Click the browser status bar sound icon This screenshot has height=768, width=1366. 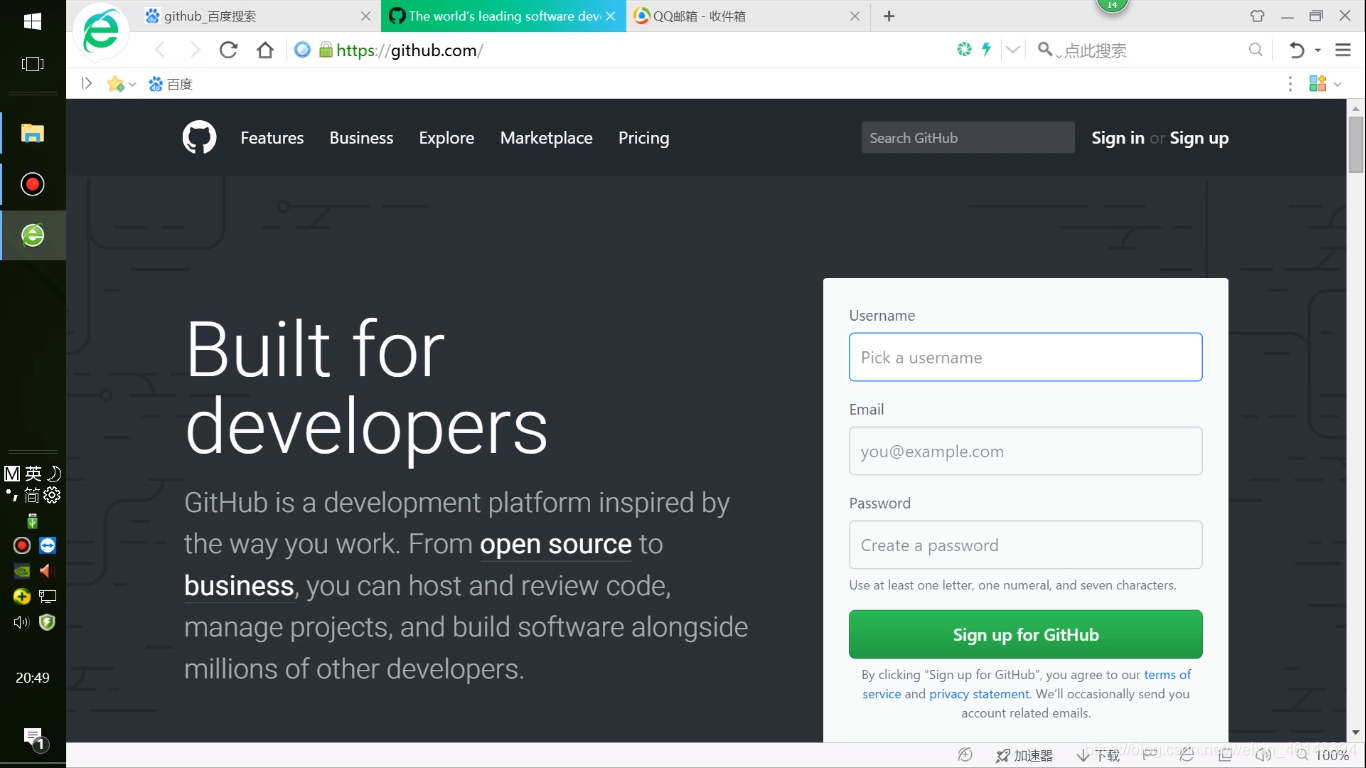coord(1263,755)
